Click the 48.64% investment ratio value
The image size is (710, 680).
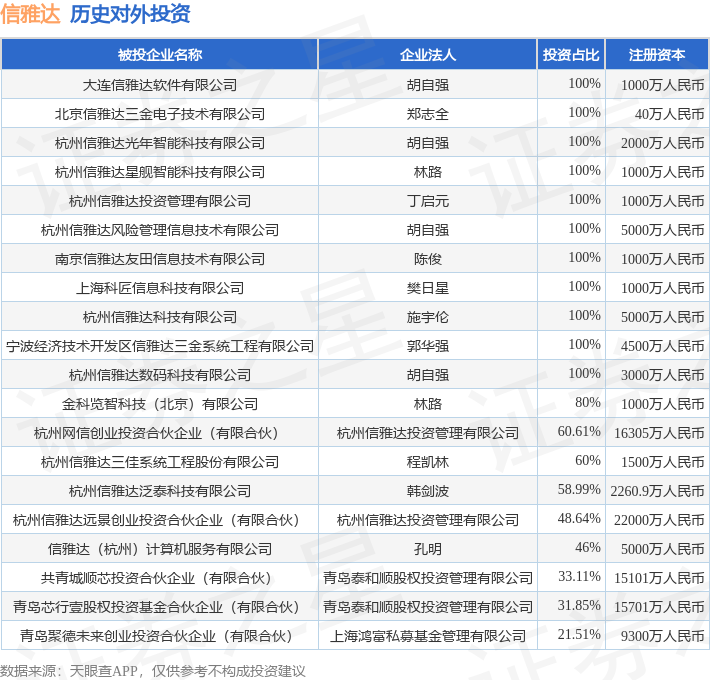coord(579,518)
